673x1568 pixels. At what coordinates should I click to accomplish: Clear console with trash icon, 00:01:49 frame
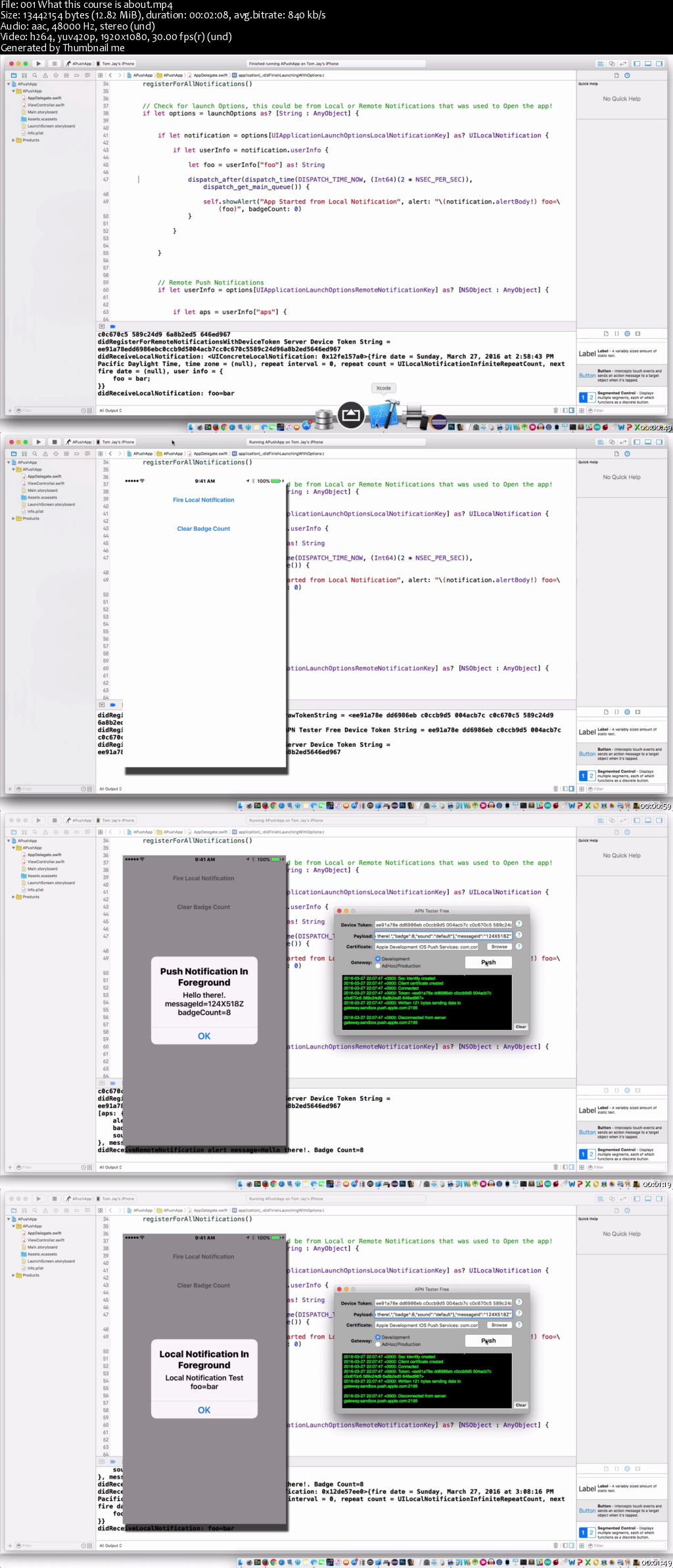click(x=555, y=1546)
